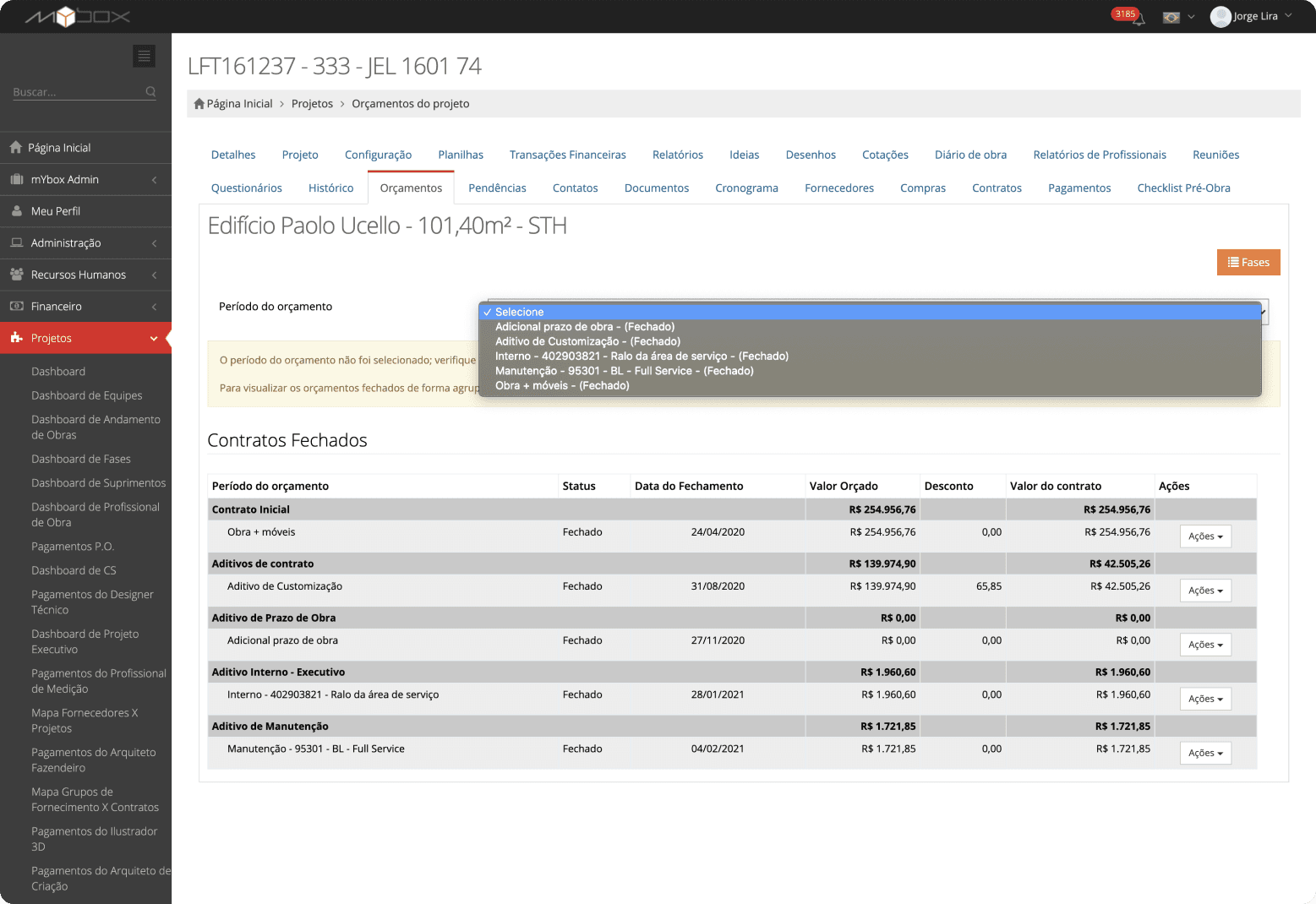The width and height of the screenshot is (1316, 904).
Task: Open Ações dropdown for Interno - 402903821 row
Action: tap(1205, 699)
